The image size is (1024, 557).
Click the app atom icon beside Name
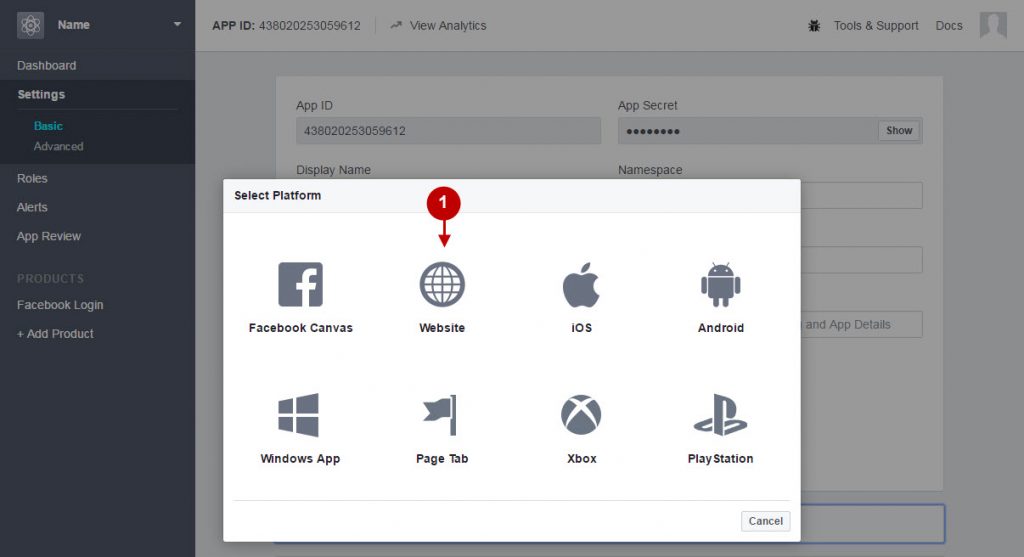tap(30, 25)
